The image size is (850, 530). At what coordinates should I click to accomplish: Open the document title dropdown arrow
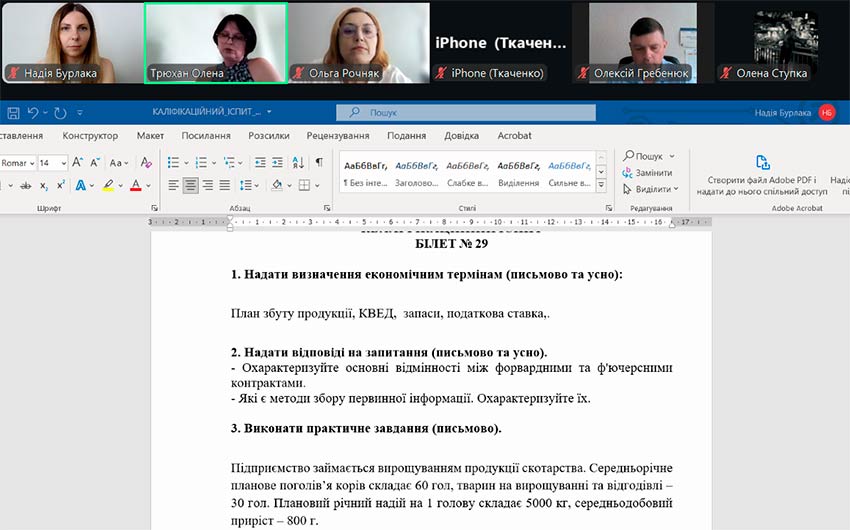pos(269,112)
